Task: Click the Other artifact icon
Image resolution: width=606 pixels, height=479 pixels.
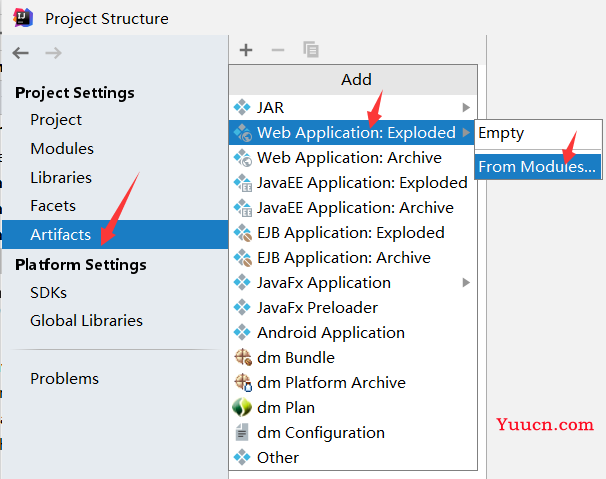Action: click(x=242, y=457)
